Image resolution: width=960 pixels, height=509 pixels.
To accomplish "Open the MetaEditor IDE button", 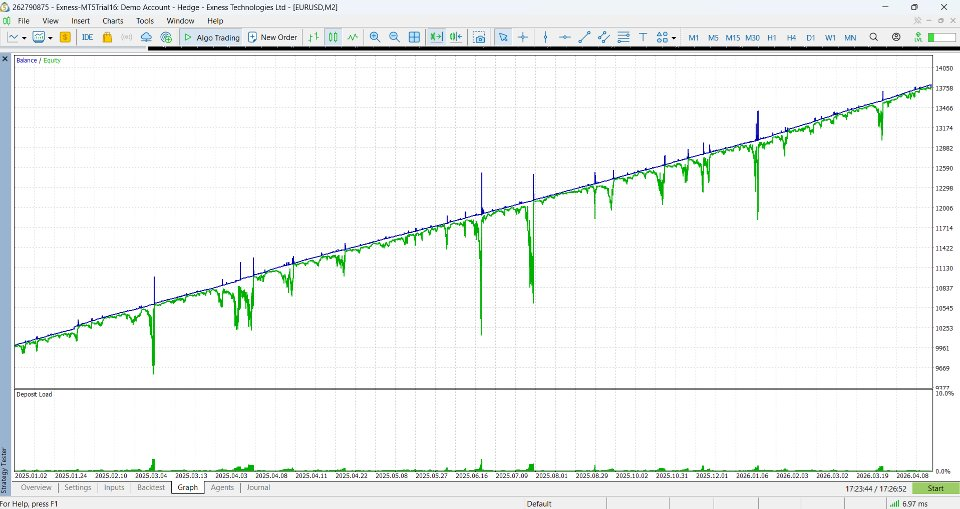I will [88, 37].
